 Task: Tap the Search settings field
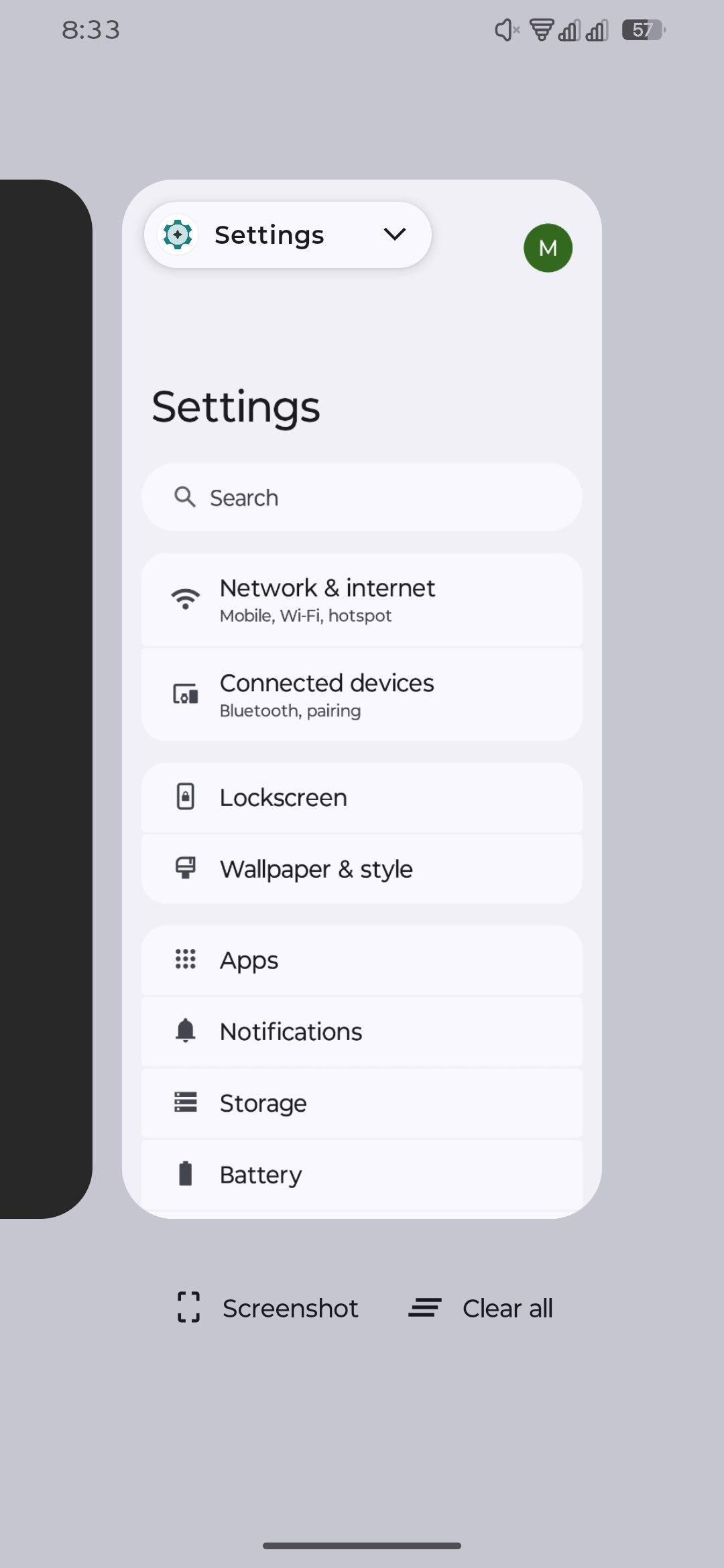click(x=362, y=498)
